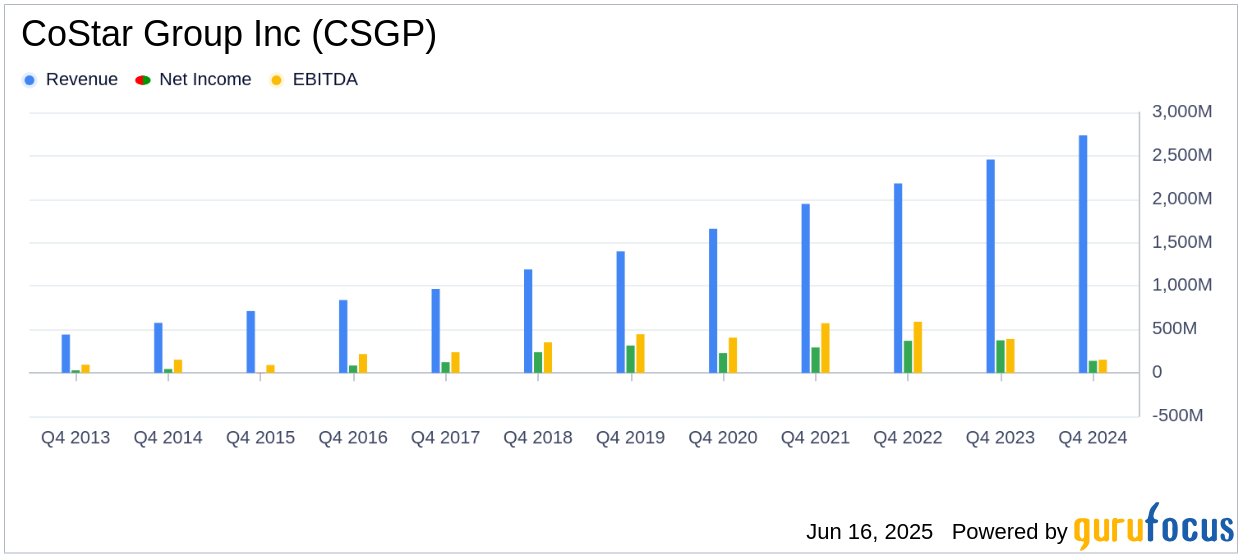
Task: Click the Q4 2019 green net income bar
Action: click(x=631, y=359)
